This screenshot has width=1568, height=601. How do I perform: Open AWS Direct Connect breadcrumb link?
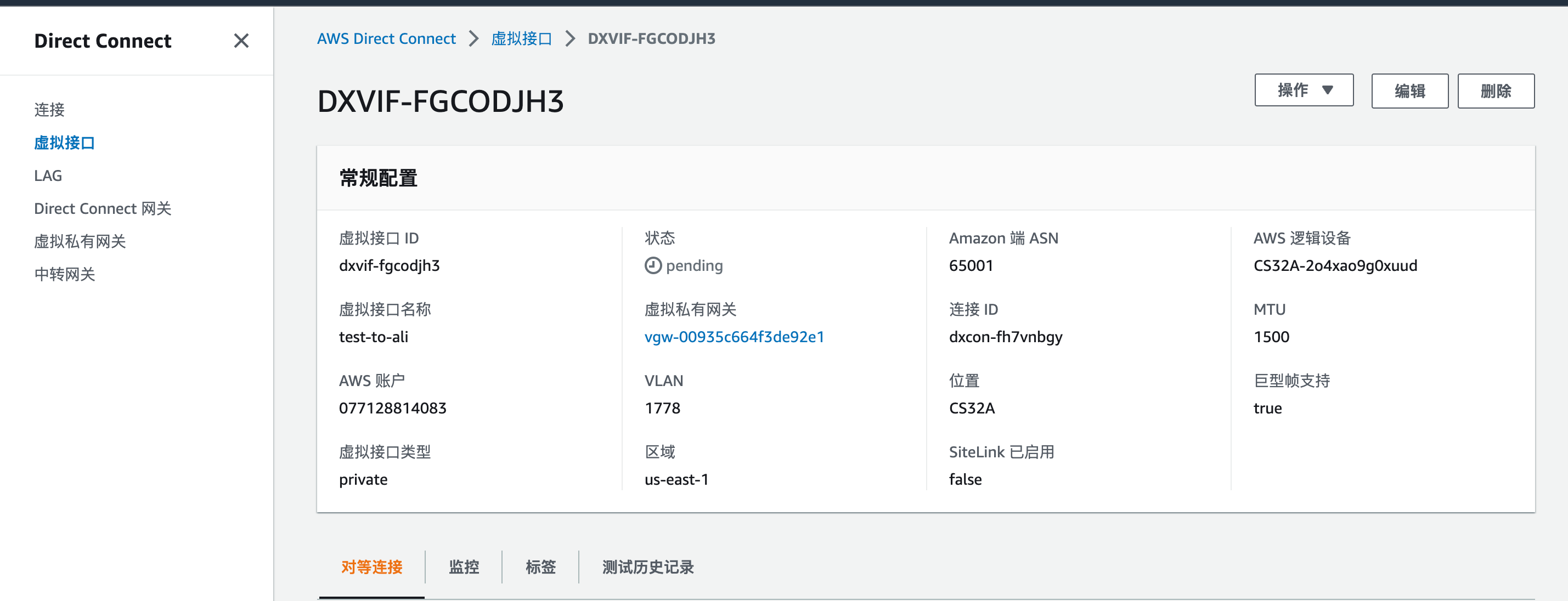coord(386,38)
